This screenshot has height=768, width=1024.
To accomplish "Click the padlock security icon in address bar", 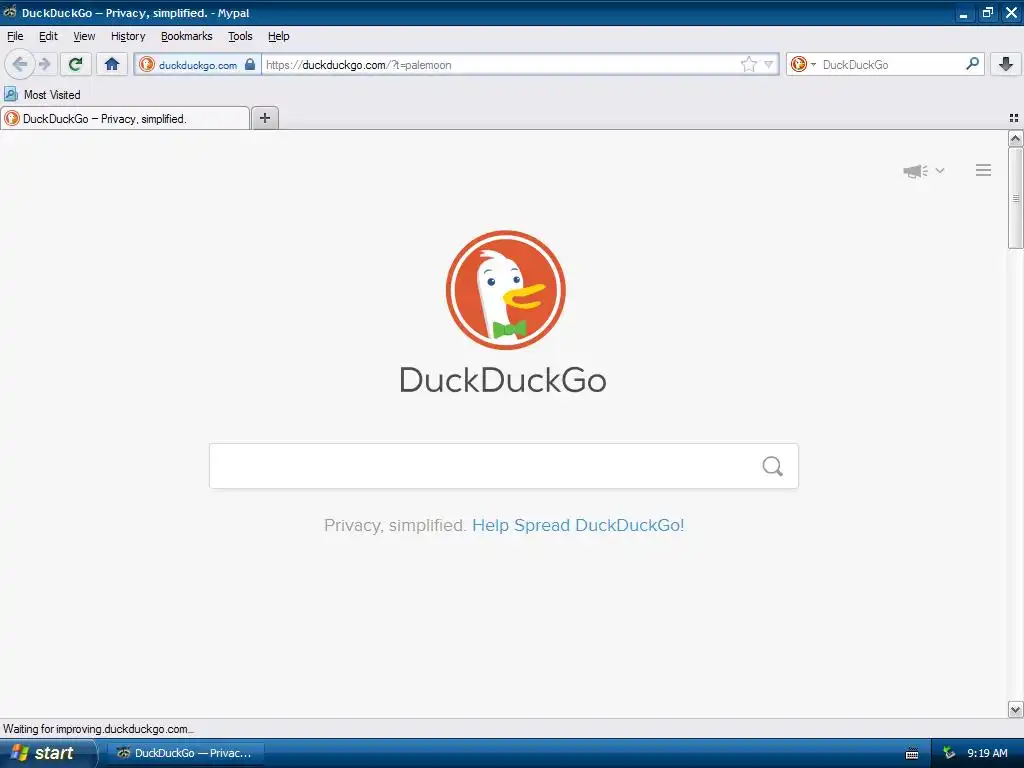I will click(x=249, y=64).
